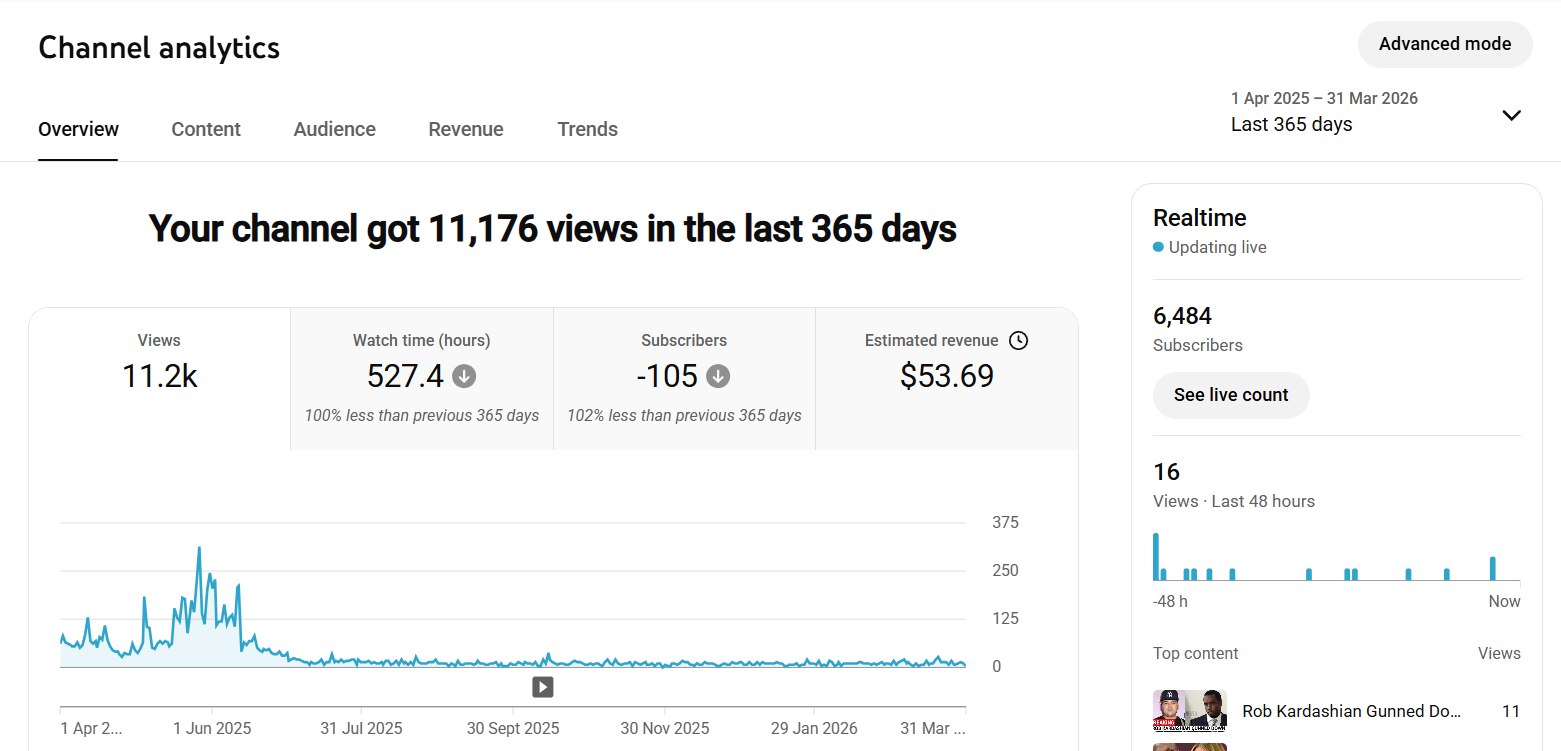Click the tallest bar in the realtime 48-hour chart
This screenshot has width=1561, height=751.
pos(1156,557)
